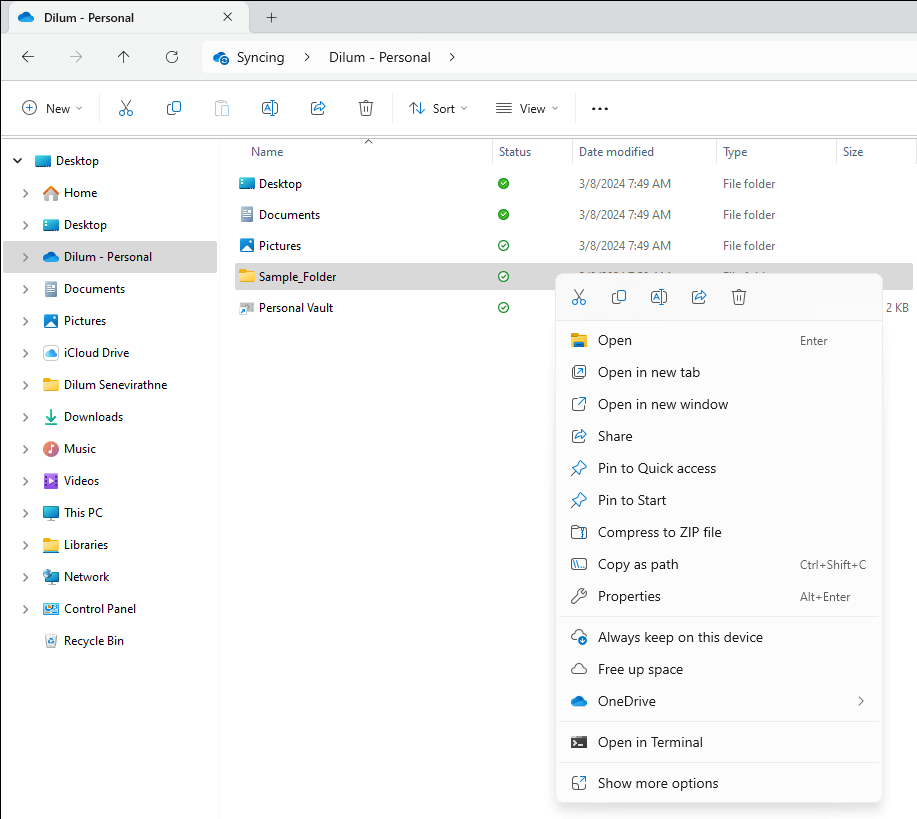Click the Copy icon in the floating context toolbar
This screenshot has width=917, height=819.
coord(618,296)
